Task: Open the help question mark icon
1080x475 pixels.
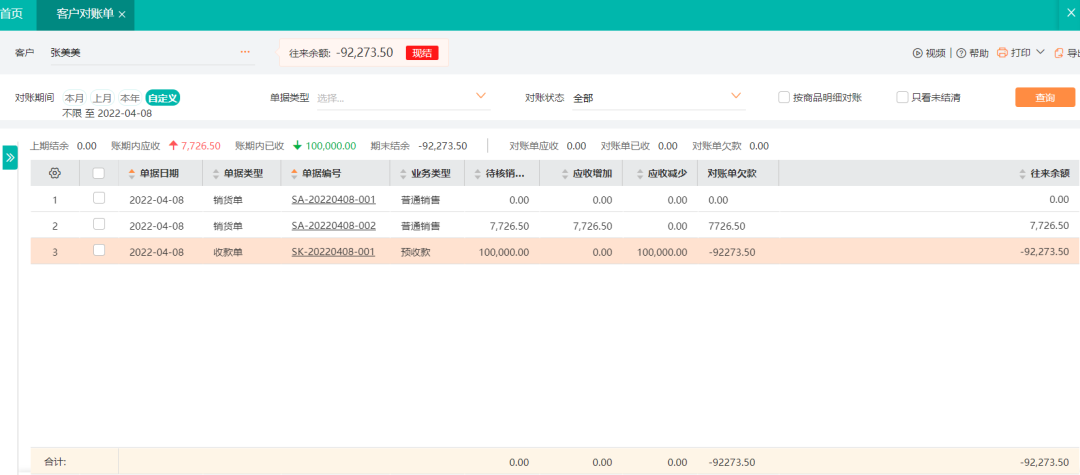Action: point(962,53)
